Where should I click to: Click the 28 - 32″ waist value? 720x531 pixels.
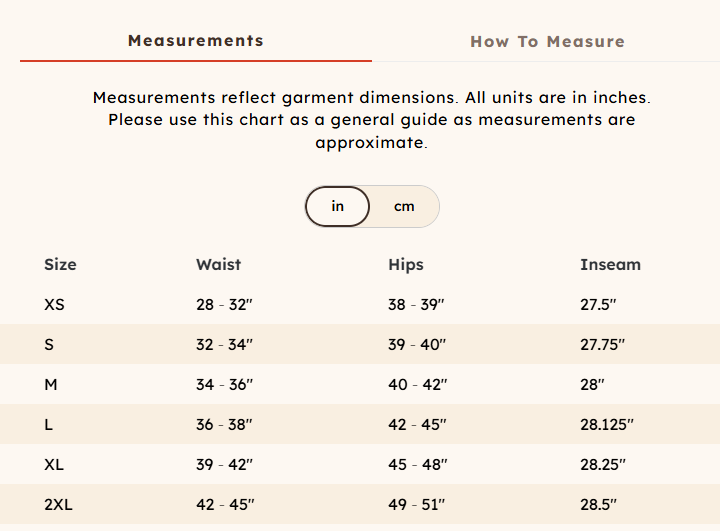[224, 305]
